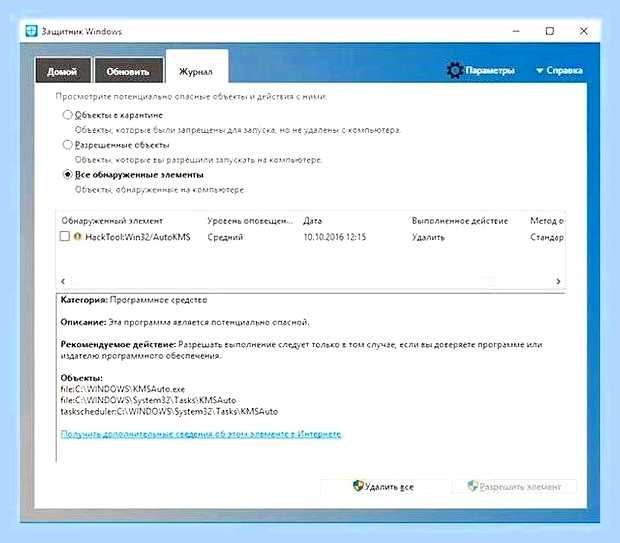The width and height of the screenshot is (620, 543).
Task: Click the Метод о... column header
Action: tap(547, 221)
